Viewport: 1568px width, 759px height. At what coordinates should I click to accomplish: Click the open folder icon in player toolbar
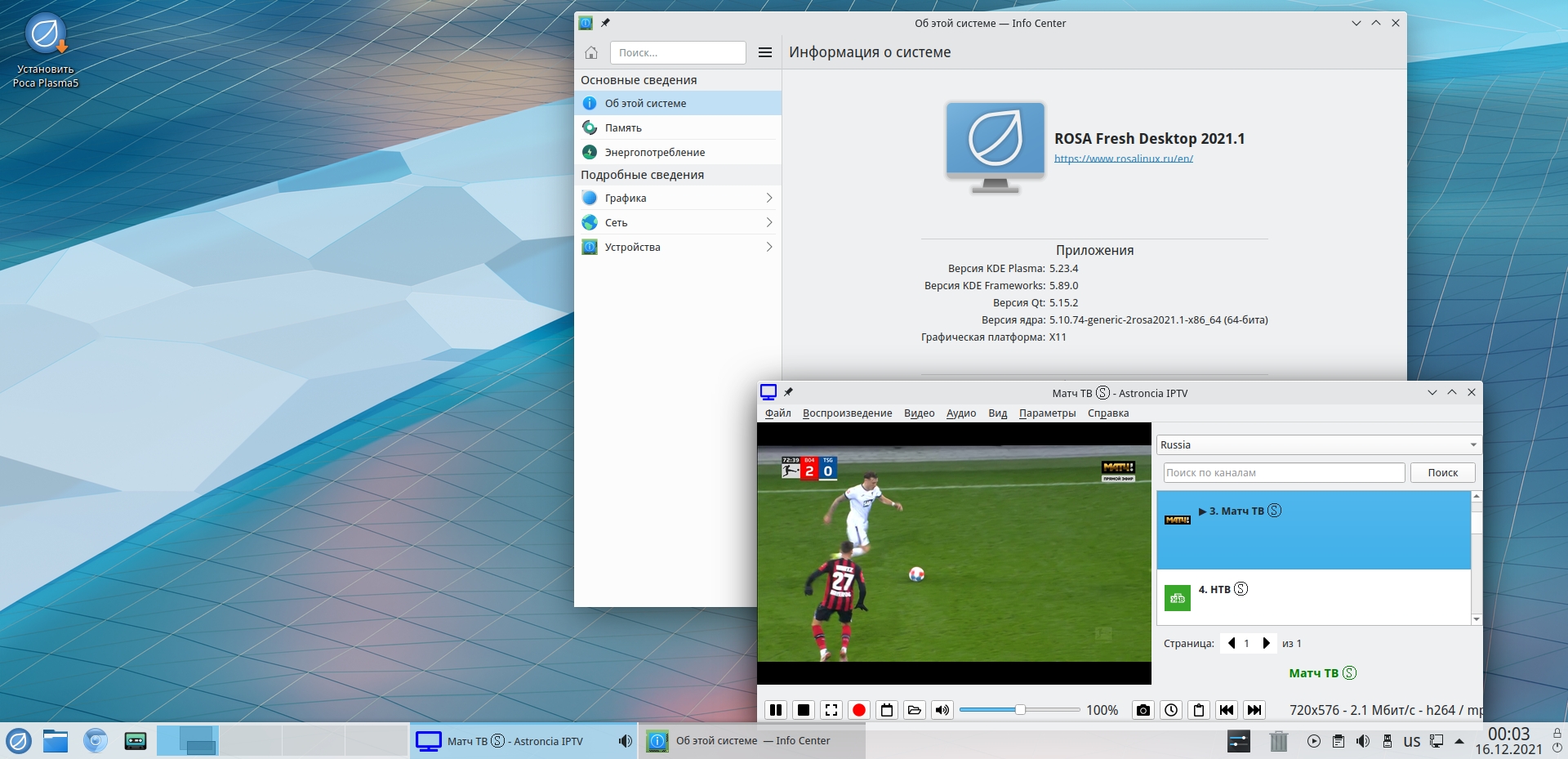click(915, 710)
